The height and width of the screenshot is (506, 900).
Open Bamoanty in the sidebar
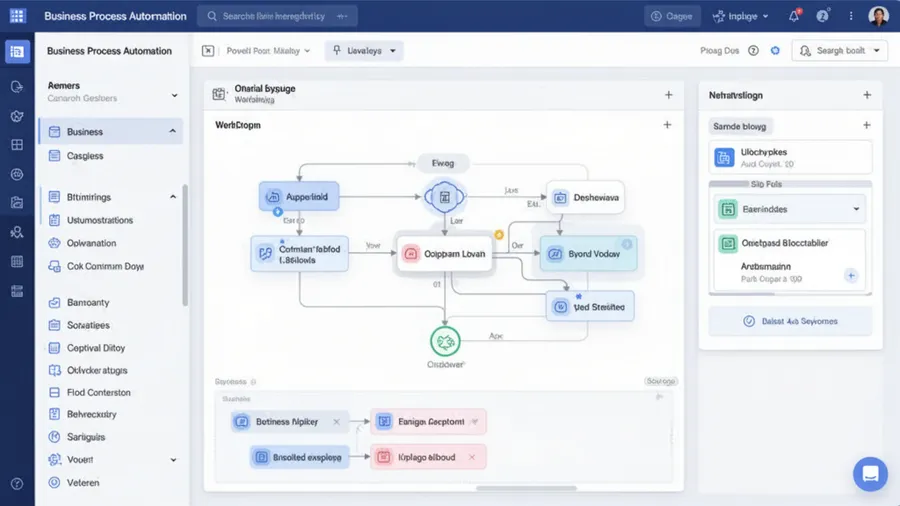point(88,302)
